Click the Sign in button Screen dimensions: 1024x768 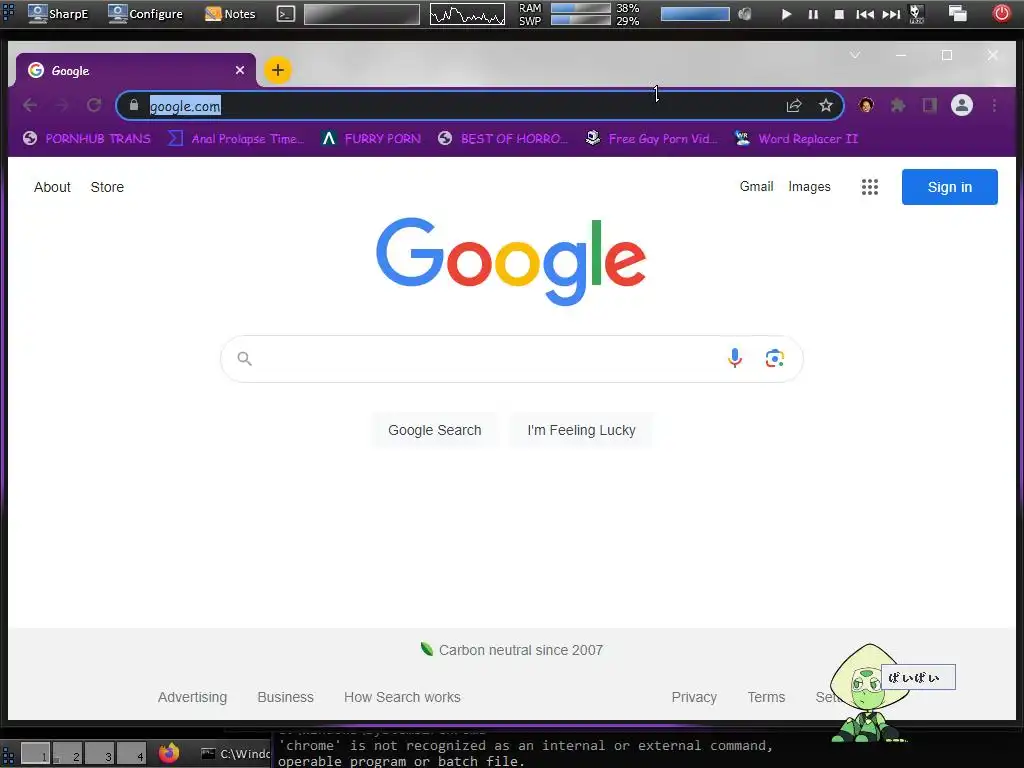click(x=950, y=187)
